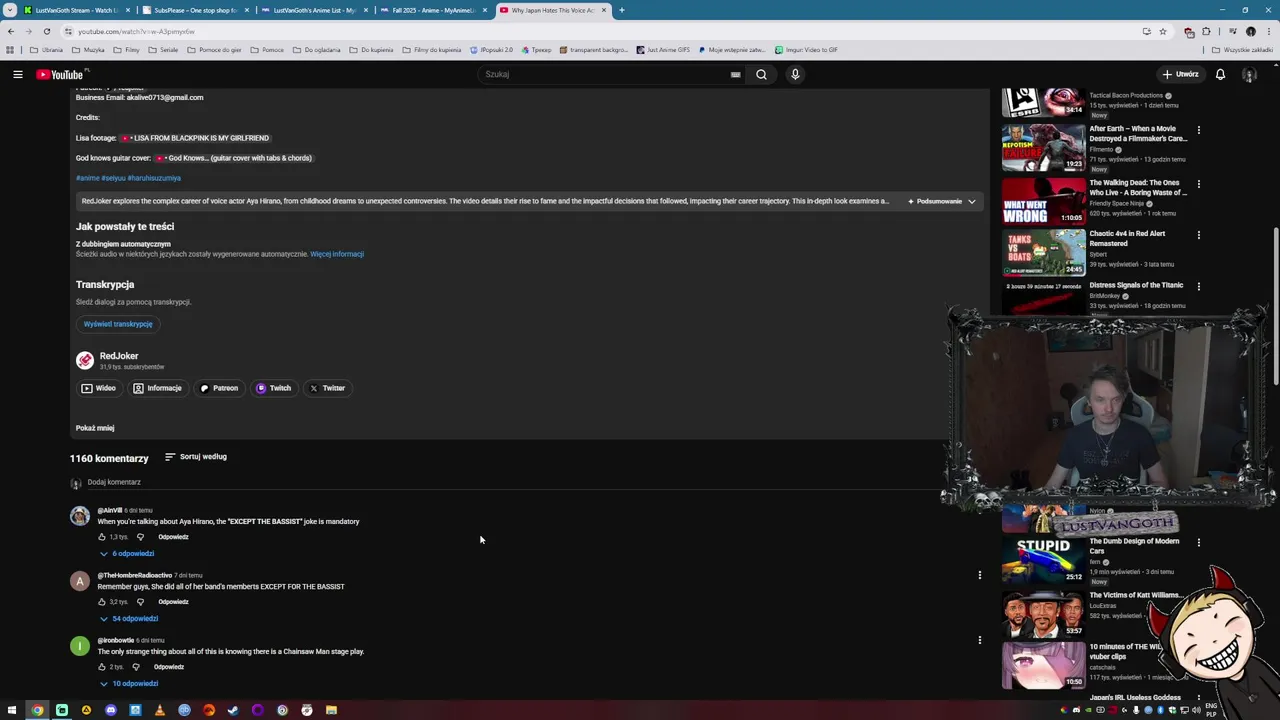Screen dimensions: 1280x720
Task: Click the Wyświetl transkrypcję button
Action: (118, 324)
